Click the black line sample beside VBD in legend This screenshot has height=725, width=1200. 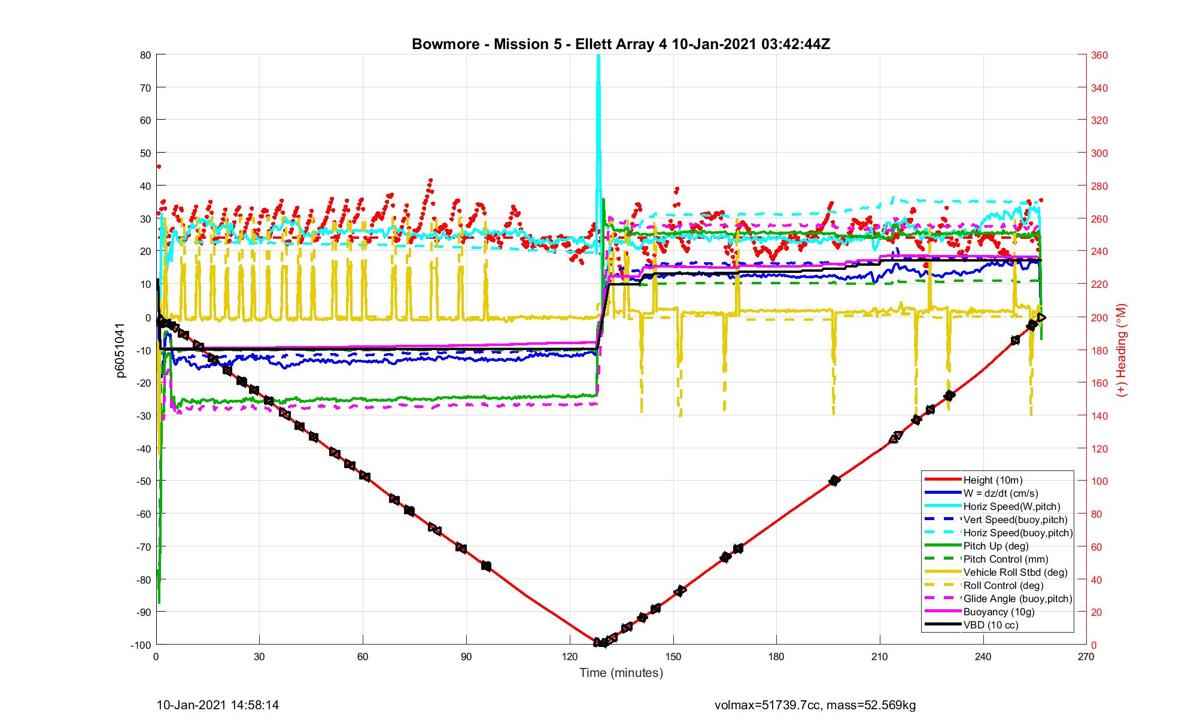click(943, 624)
